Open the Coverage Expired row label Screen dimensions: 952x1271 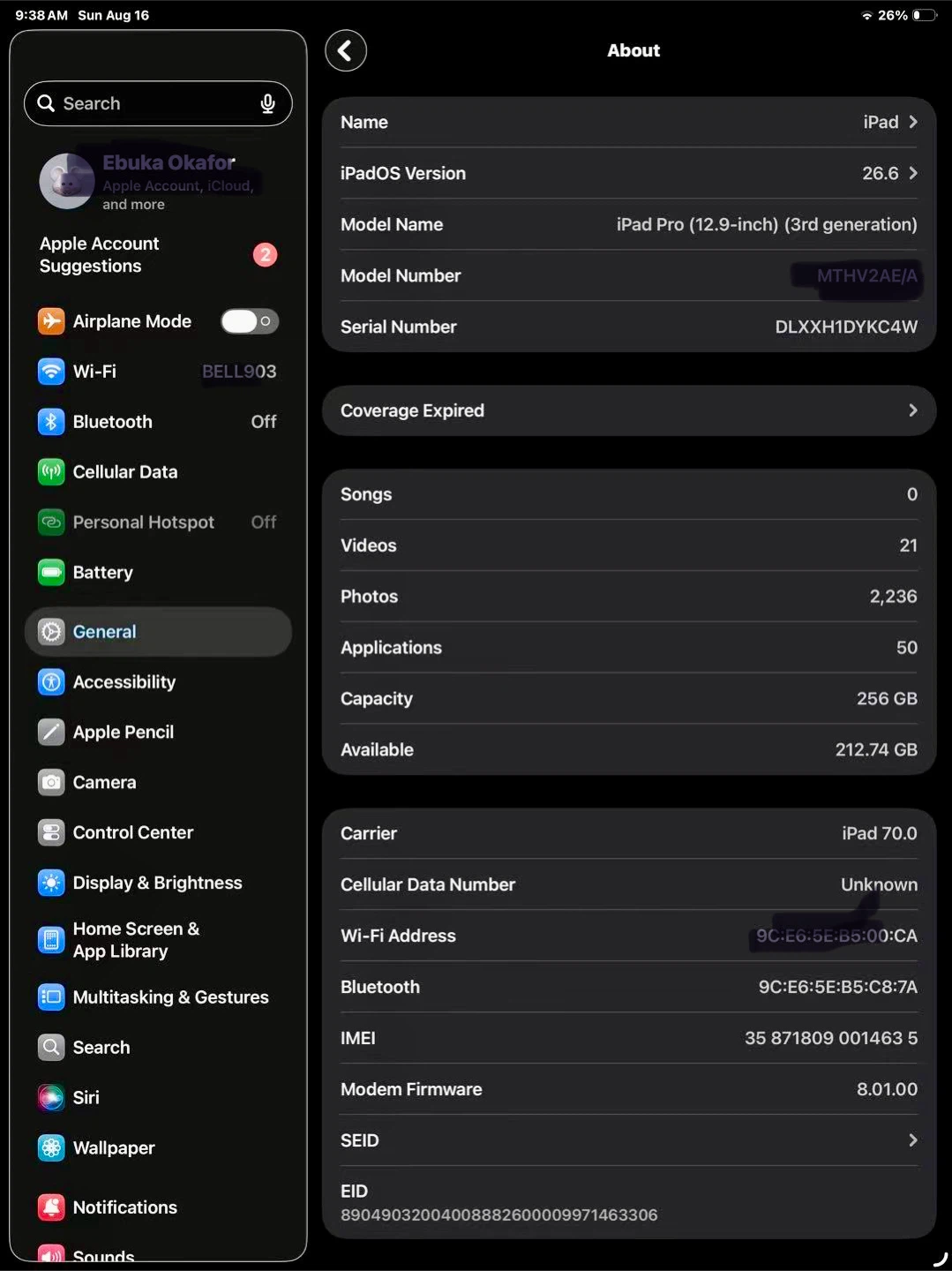tap(412, 410)
